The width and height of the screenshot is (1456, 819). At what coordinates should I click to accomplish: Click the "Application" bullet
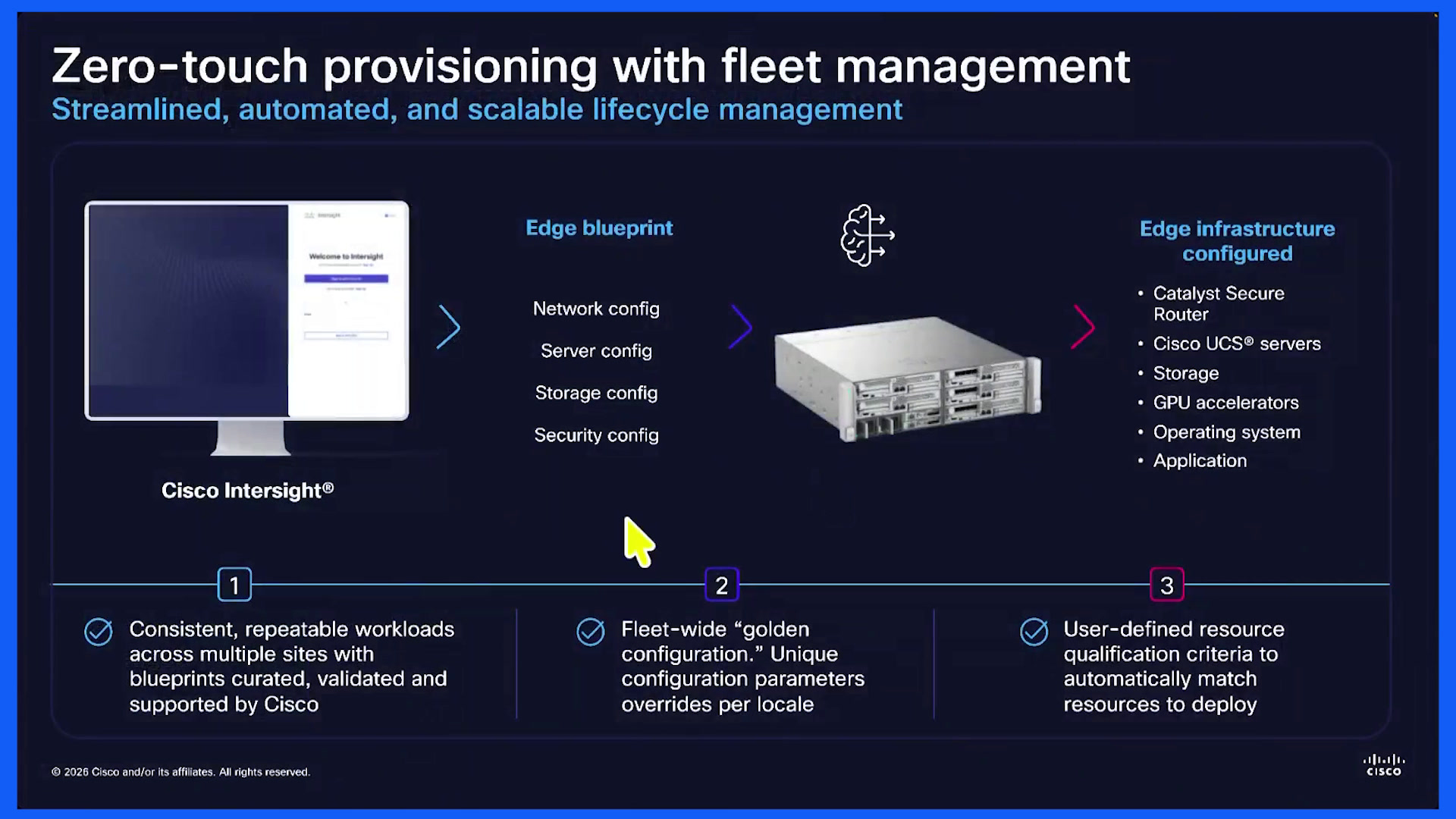tap(1192, 461)
